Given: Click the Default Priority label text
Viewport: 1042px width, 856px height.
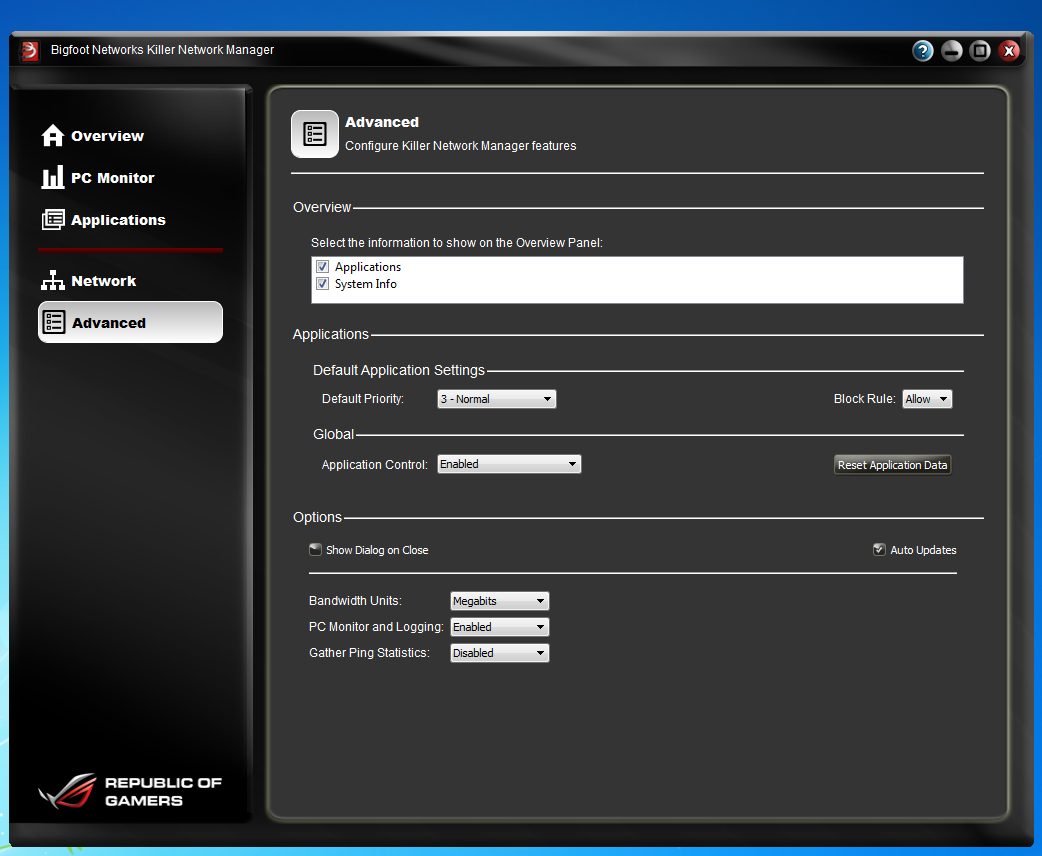Looking at the screenshot, I should coord(363,399).
